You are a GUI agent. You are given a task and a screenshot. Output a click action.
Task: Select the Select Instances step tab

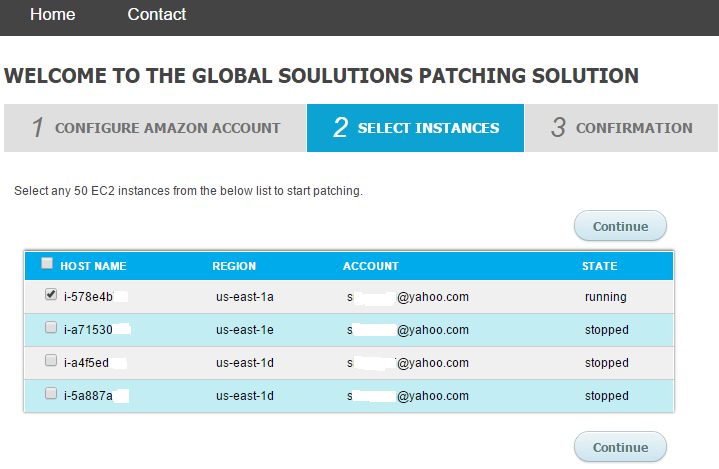click(415, 128)
